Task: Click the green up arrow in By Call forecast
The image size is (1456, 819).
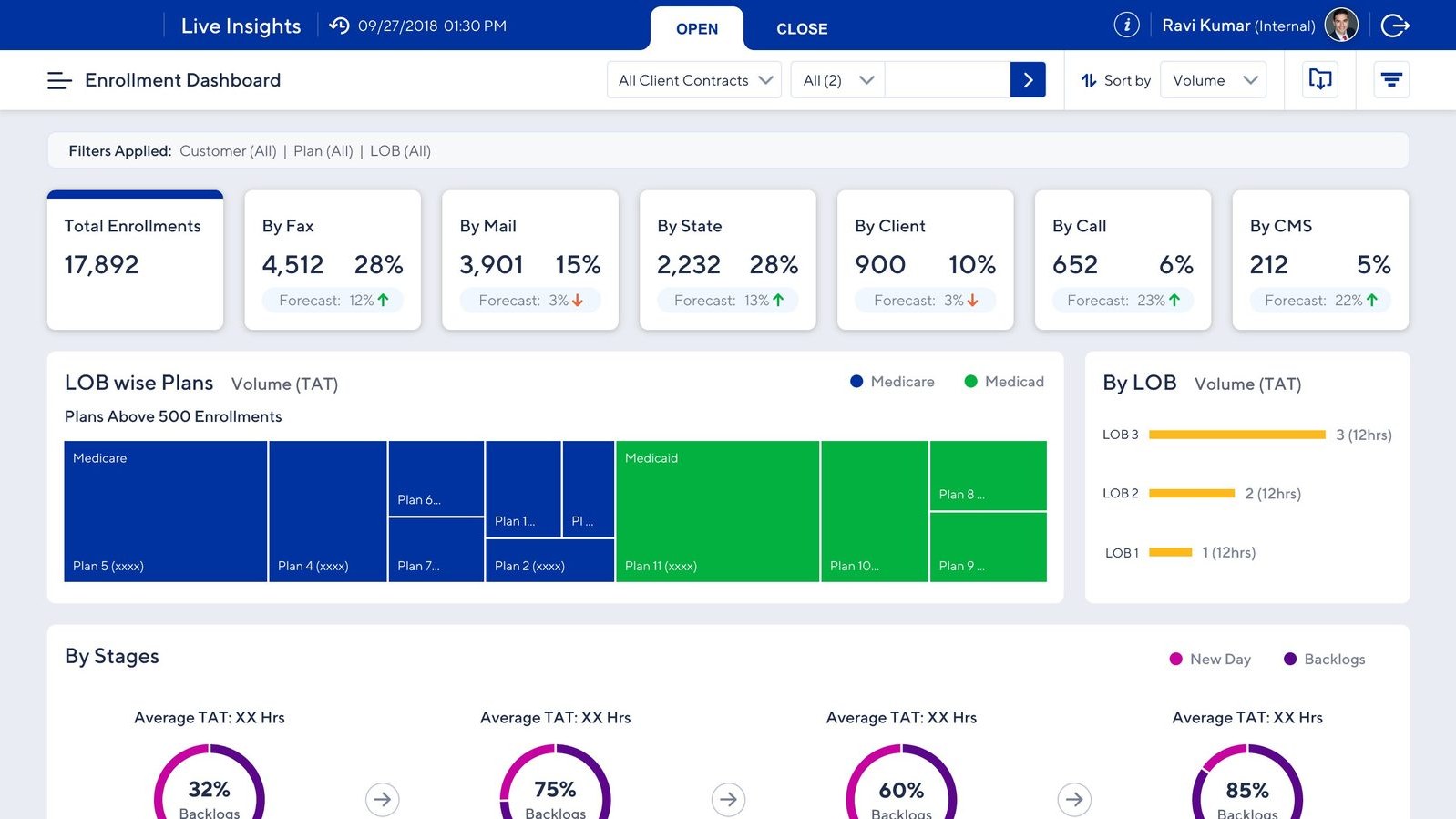Action: pos(1174,300)
